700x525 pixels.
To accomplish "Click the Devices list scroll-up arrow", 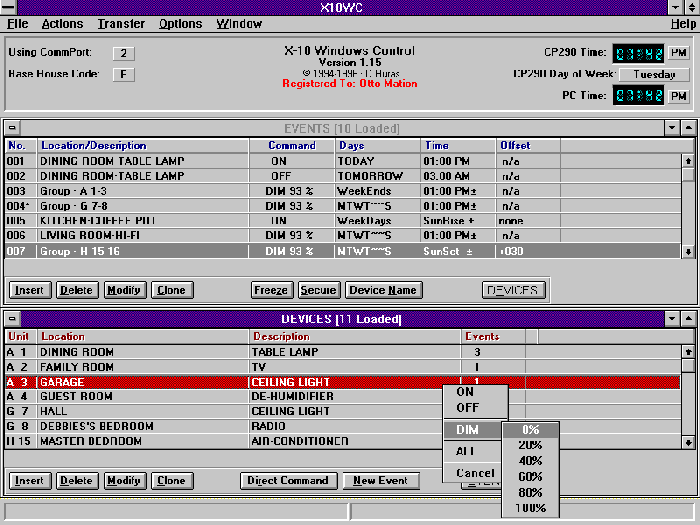I will click(688, 352).
